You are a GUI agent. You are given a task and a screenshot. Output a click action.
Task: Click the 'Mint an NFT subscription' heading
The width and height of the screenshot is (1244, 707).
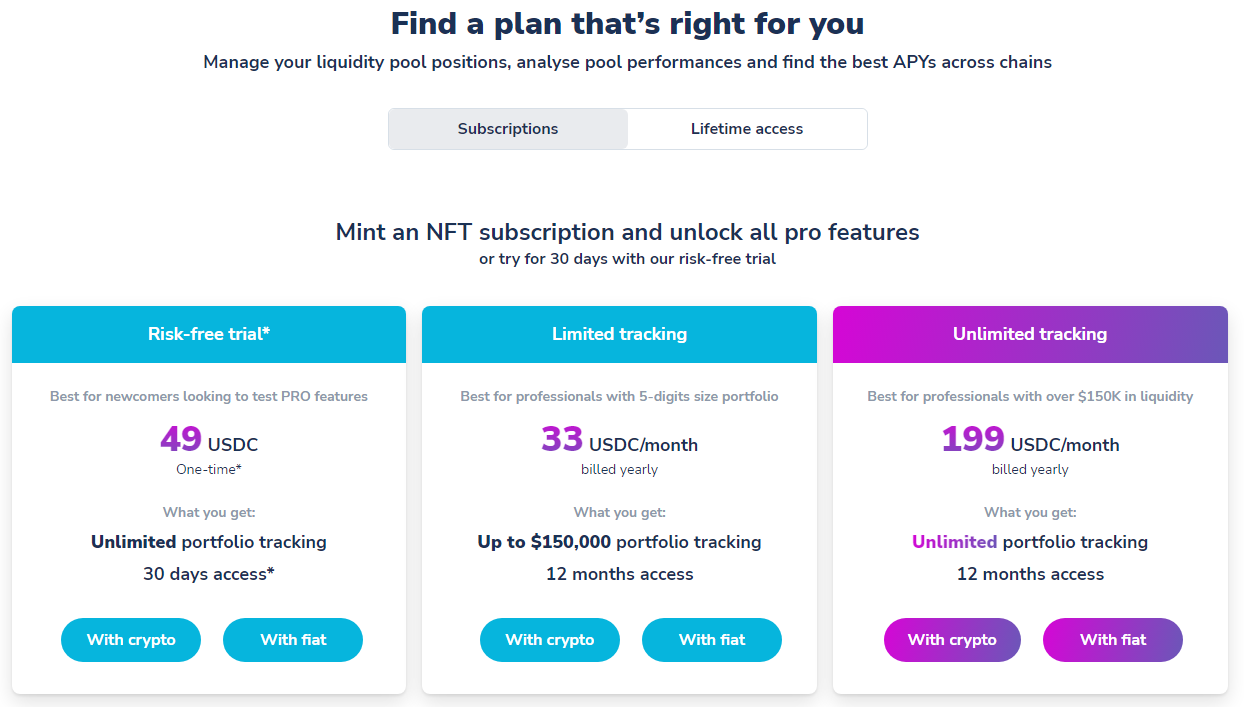point(627,232)
